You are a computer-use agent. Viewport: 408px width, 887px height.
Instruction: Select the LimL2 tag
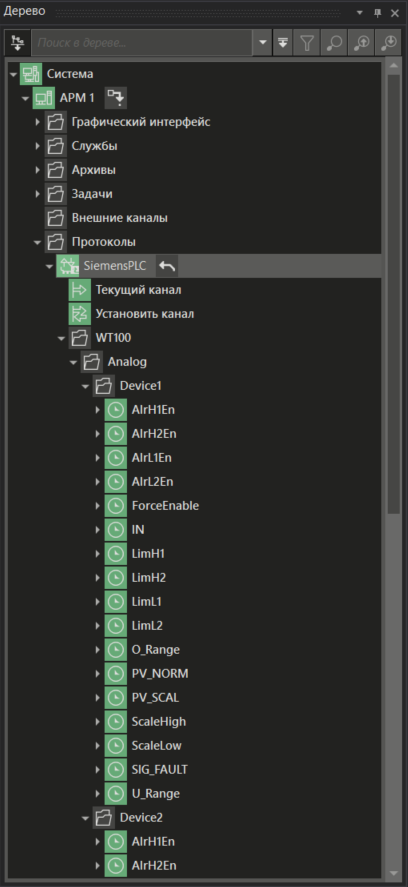pyautogui.click(x=147, y=625)
